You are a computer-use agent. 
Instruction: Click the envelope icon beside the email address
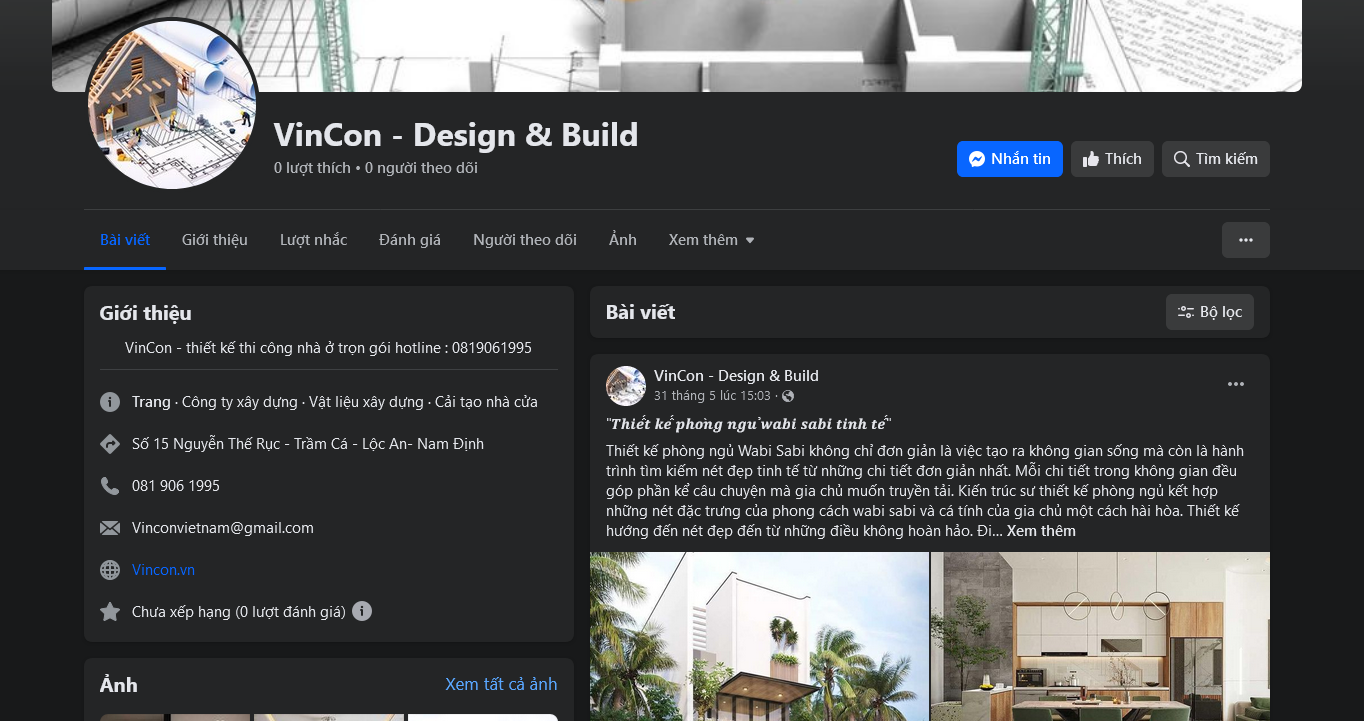click(x=110, y=528)
